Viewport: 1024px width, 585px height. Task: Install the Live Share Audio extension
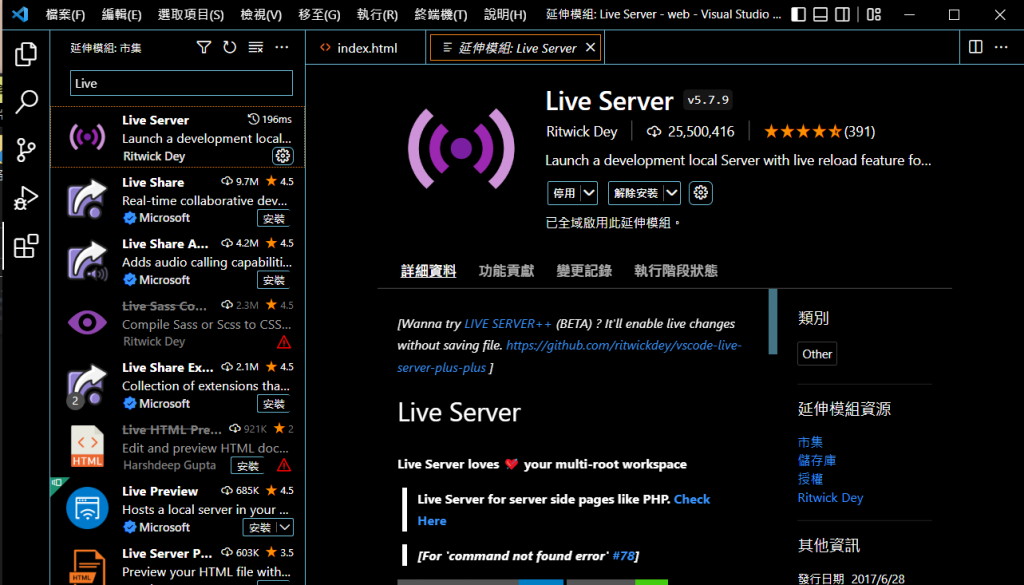coord(274,280)
